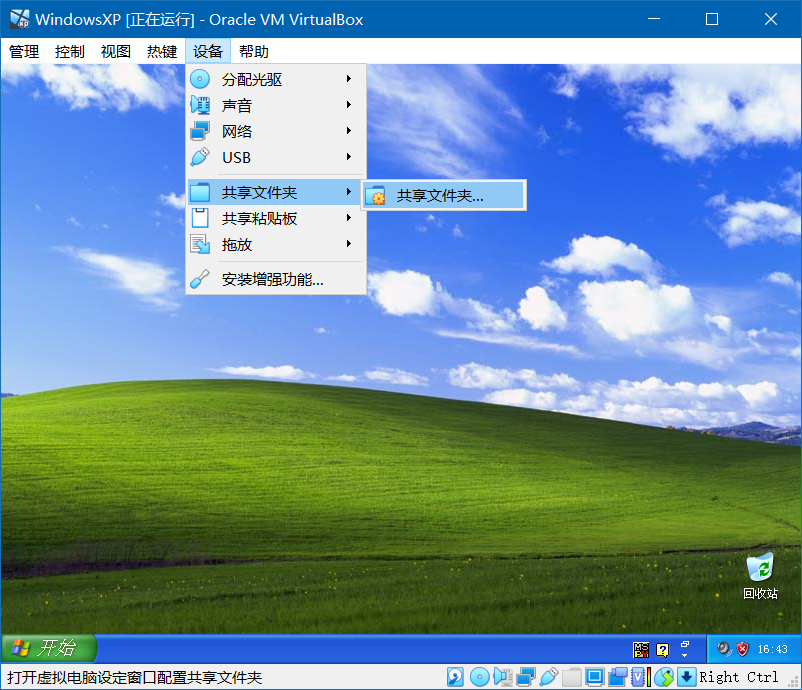The width and height of the screenshot is (802, 690).
Task: Expand the 声音 submenu
Action: [x=277, y=105]
